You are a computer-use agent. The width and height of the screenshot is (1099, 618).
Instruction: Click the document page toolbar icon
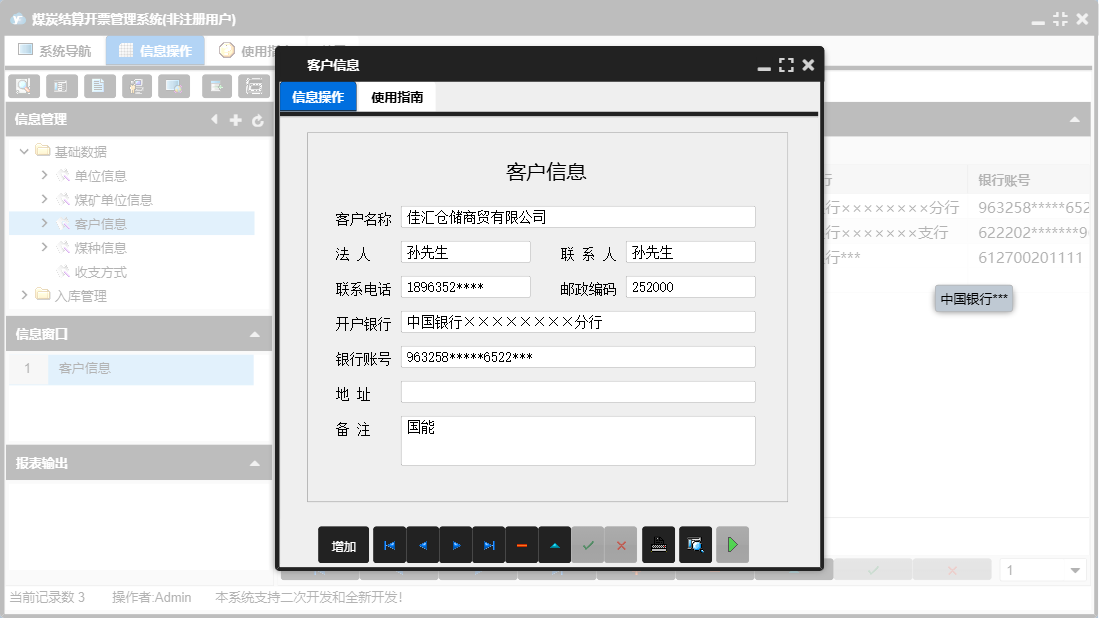pyautogui.click(x=99, y=86)
